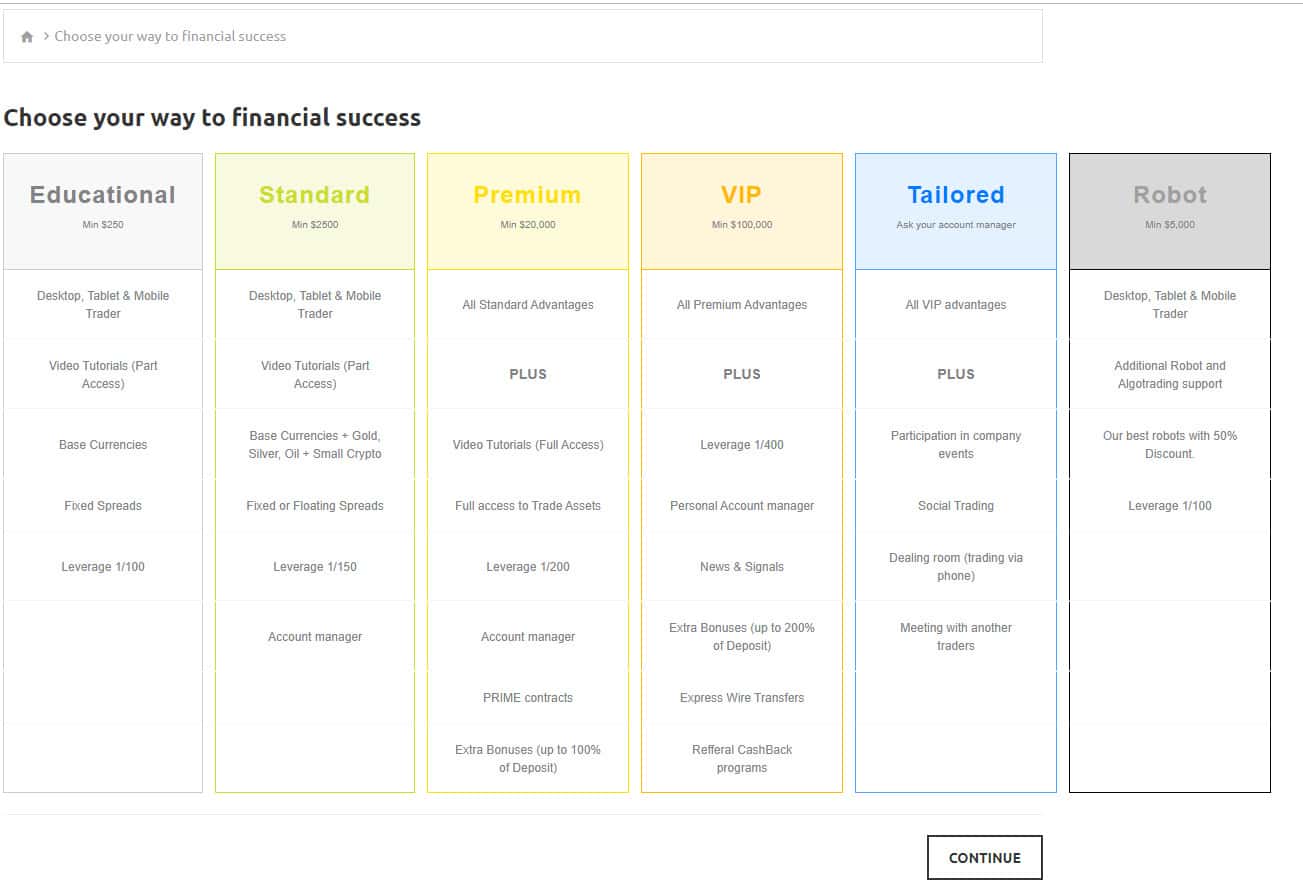Click the home icon in breadcrumb
The width and height of the screenshot is (1303, 885).
(27, 37)
